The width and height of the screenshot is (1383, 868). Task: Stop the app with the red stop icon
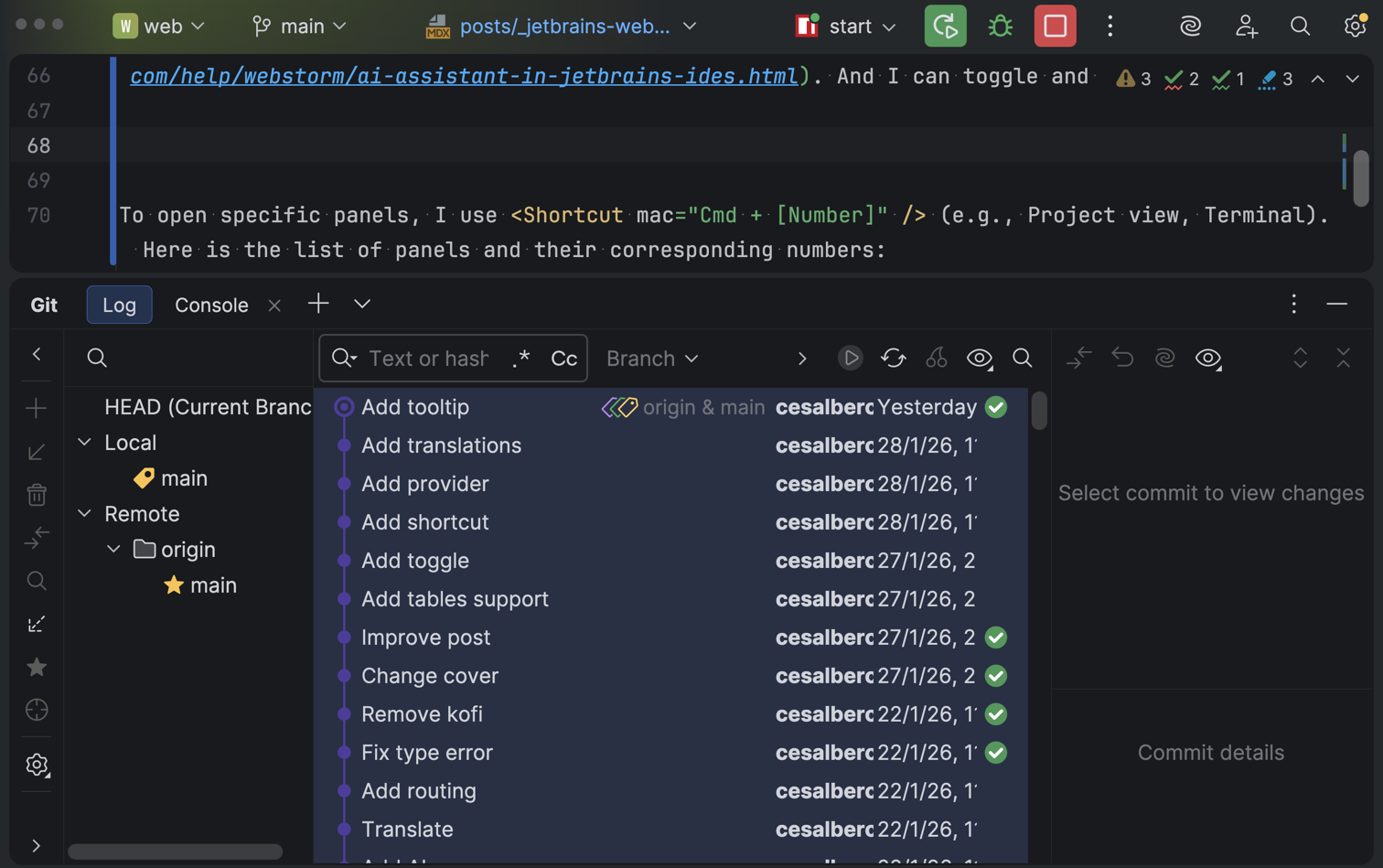tap(1056, 26)
